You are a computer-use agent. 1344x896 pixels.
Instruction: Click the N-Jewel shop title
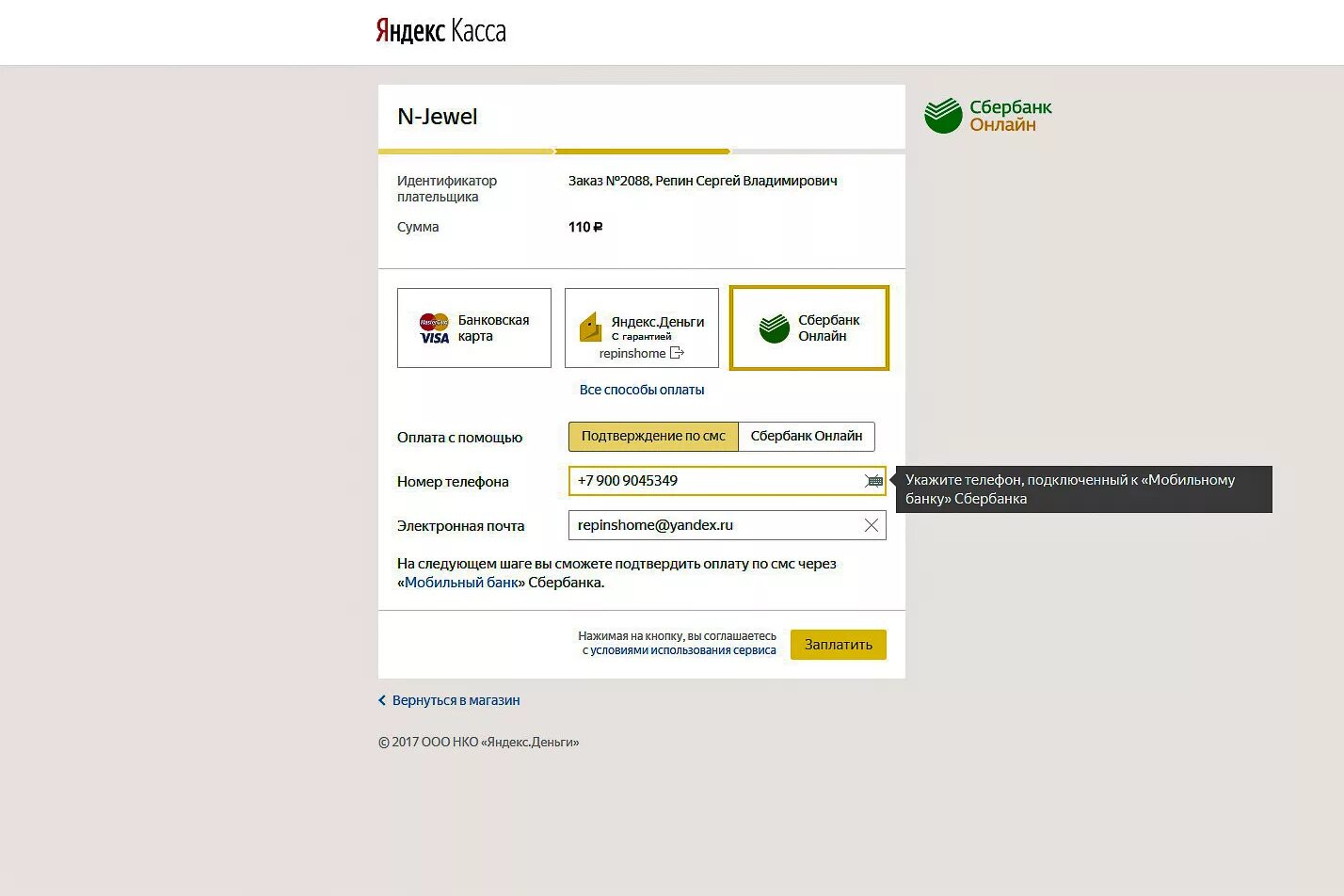point(438,117)
